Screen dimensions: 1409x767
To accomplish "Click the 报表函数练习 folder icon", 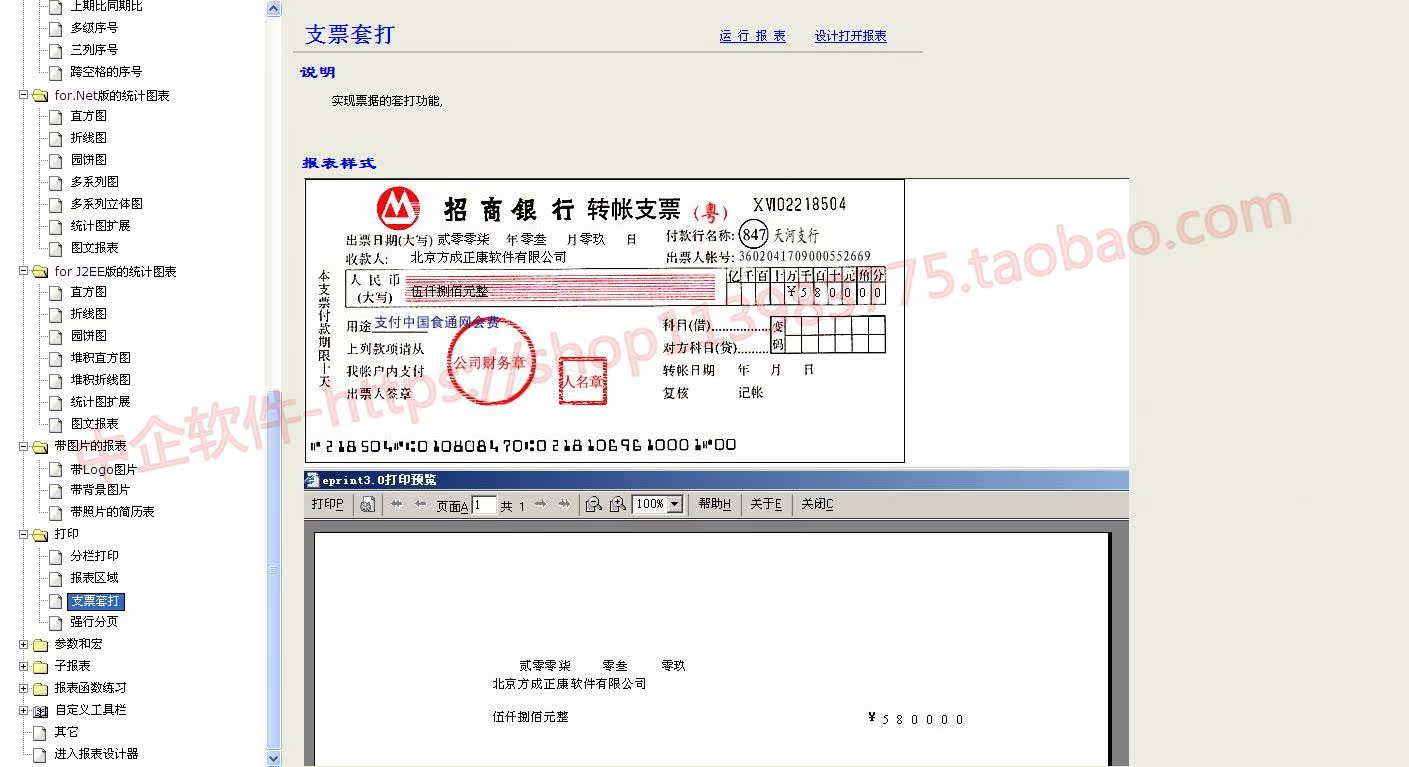I will [40, 689].
